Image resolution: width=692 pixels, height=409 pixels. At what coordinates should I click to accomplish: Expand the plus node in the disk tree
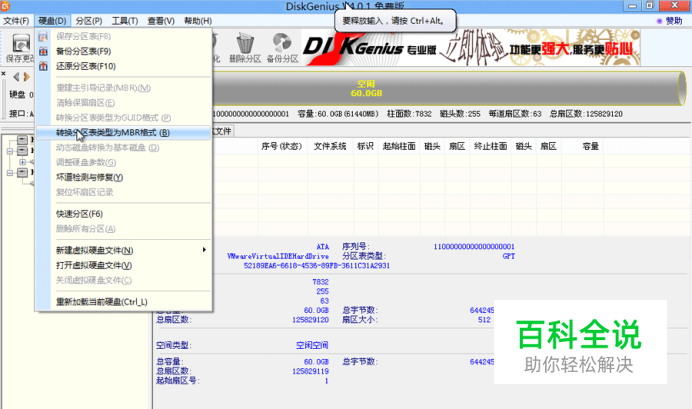pos(23,162)
